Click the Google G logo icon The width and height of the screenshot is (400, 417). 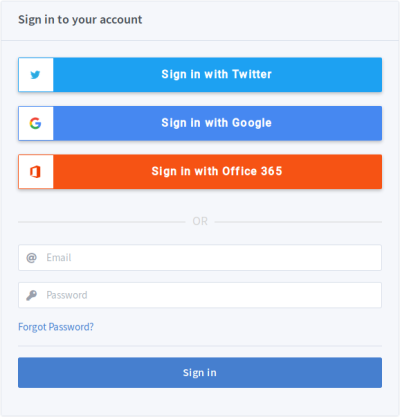click(x=35, y=123)
